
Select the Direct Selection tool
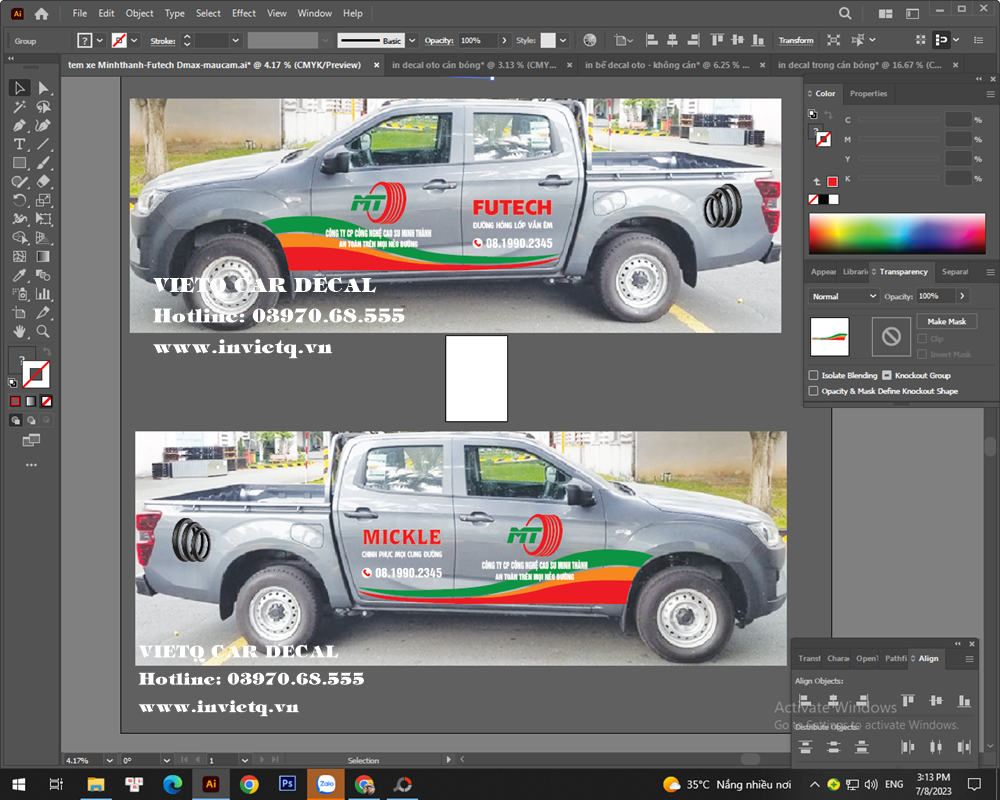[x=43, y=88]
